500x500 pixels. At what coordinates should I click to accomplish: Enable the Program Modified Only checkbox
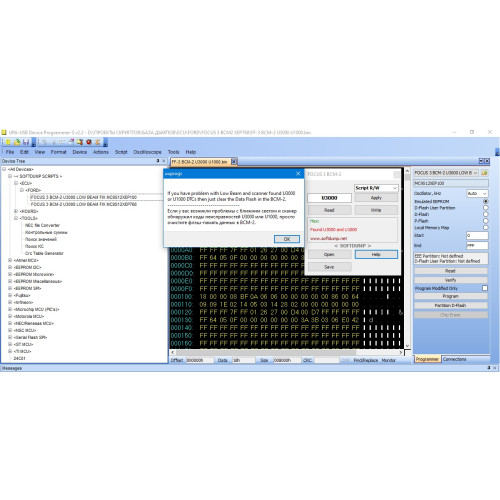pyautogui.click(x=485, y=288)
